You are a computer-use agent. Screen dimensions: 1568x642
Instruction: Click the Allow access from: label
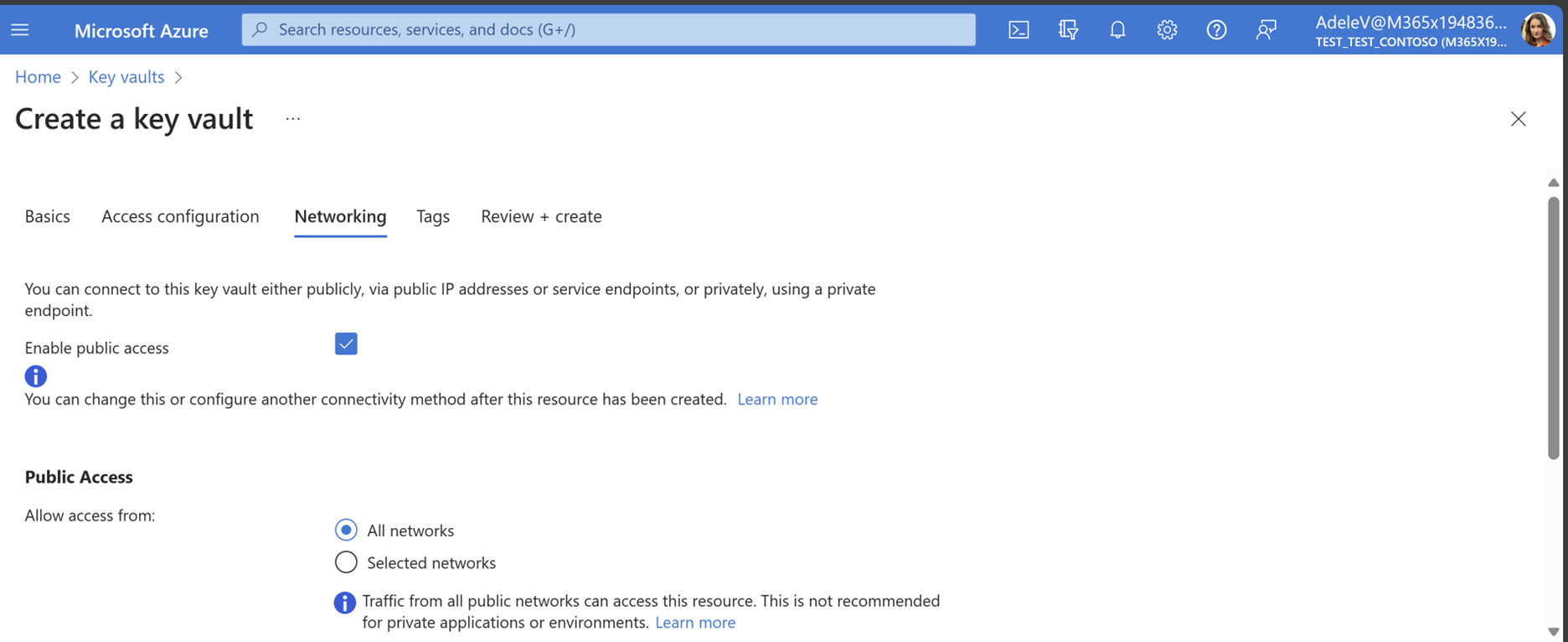(x=90, y=515)
